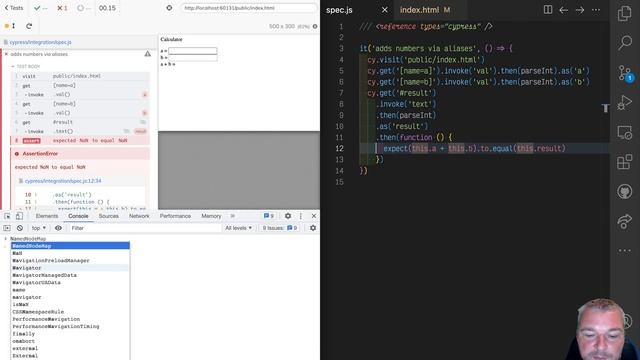This screenshot has width=640, height=360.
Task: Select the invoke .text() command row
Action: tap(80, 131)
